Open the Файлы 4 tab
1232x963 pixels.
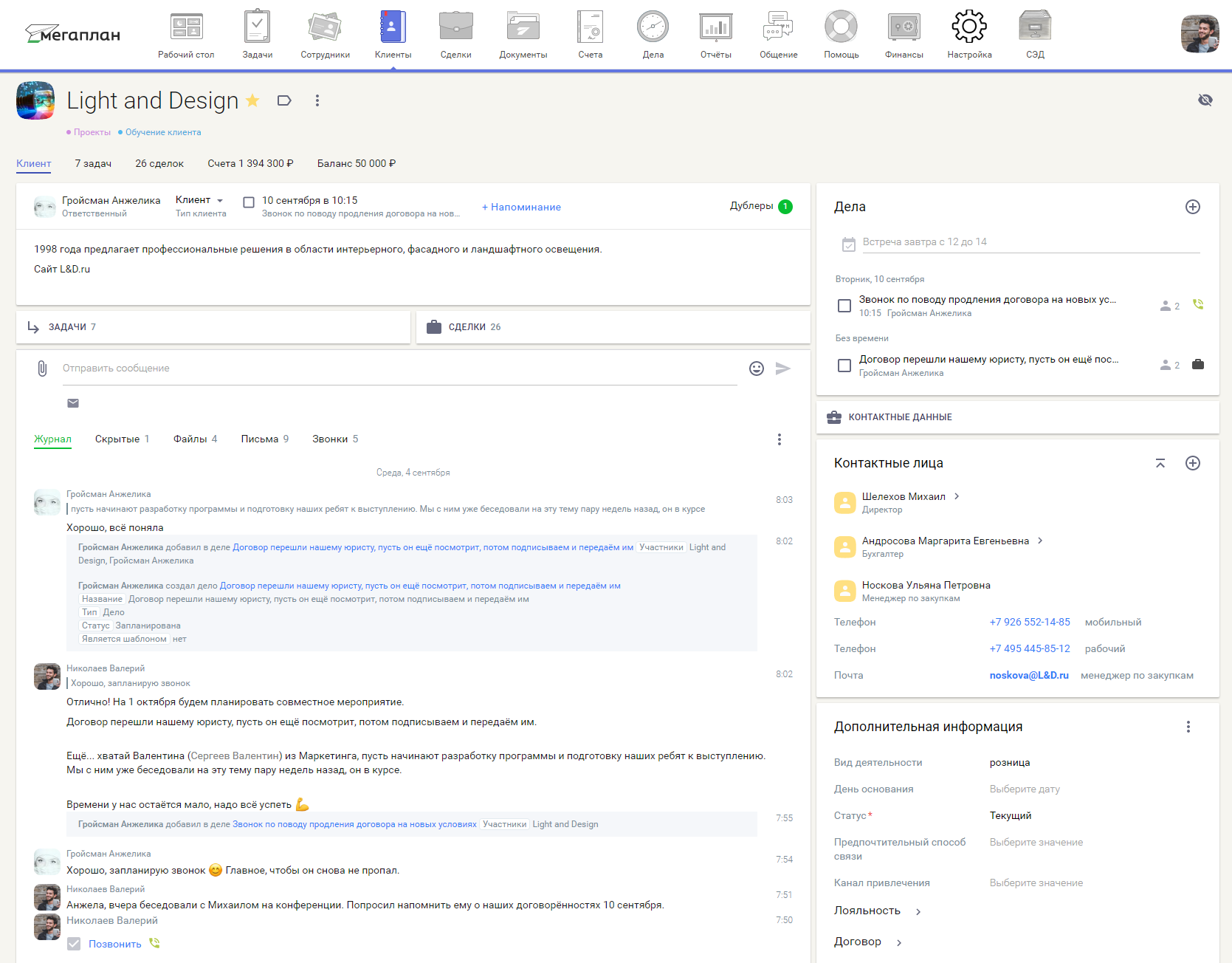[195, 439]
